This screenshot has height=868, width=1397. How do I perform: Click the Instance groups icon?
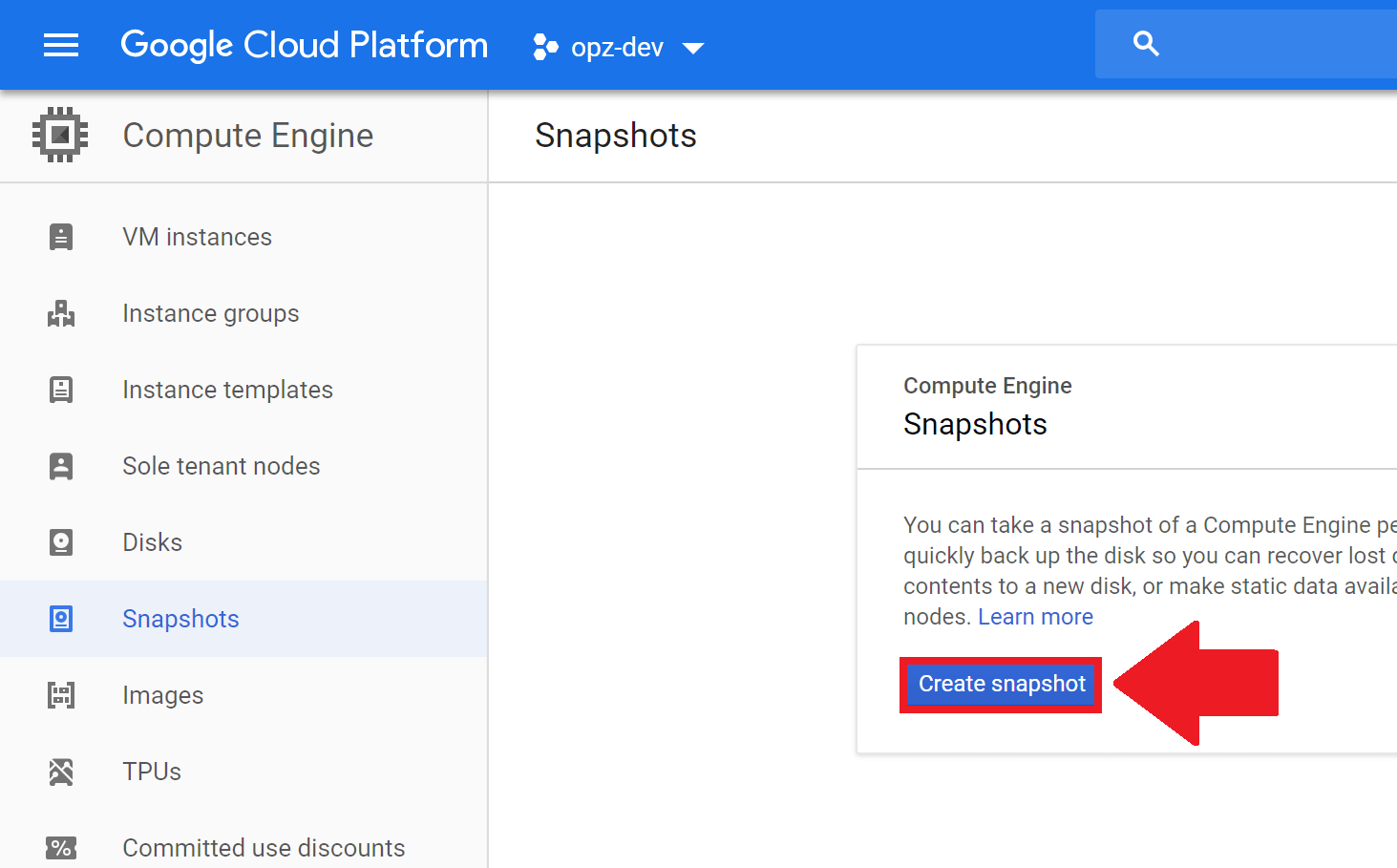point(61,313)
